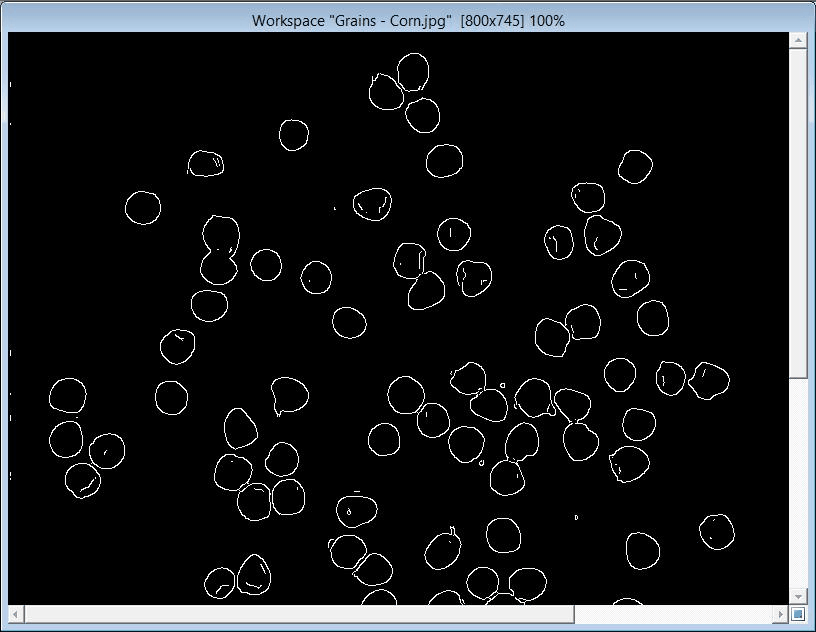Click the vertical scrollbar up arrow
The height and width of the screenshot is (632, 816).
click(798, 40)
